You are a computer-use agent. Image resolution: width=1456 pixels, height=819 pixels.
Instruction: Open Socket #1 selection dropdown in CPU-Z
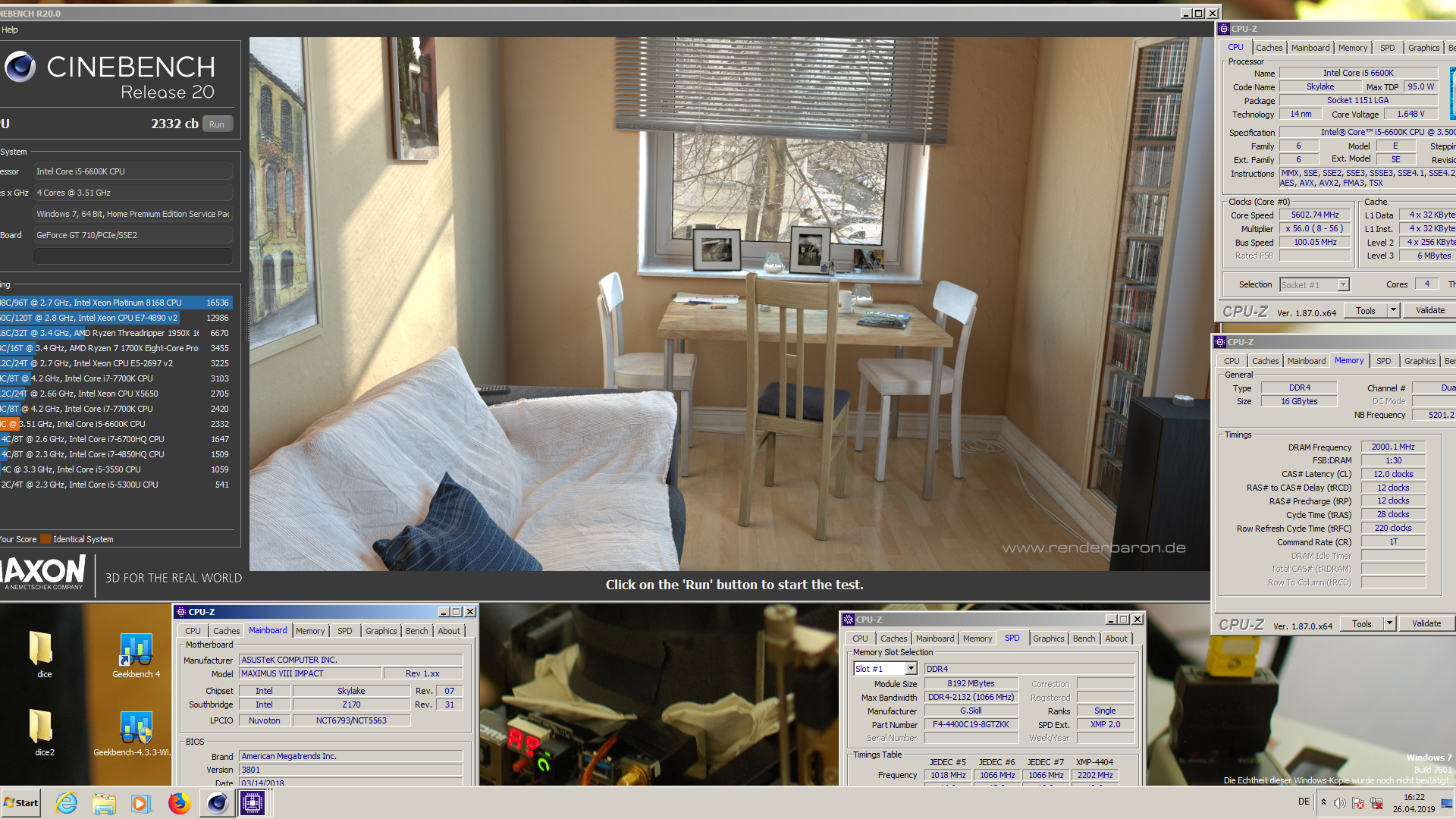pyautogui.click(x=1343, y=285)
